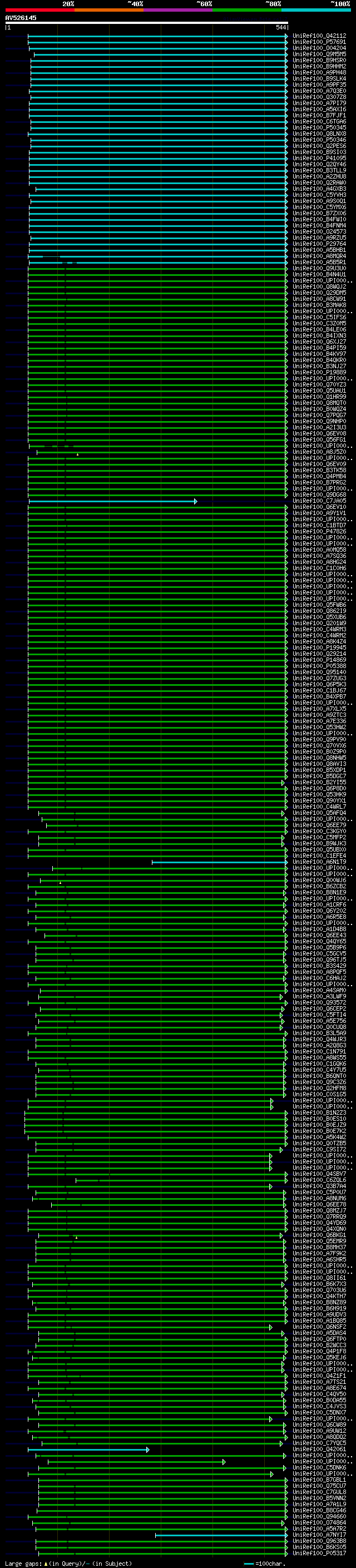Select the UniRef100_Q307Z8 label
356x1568 pixels.
(319, 97)
